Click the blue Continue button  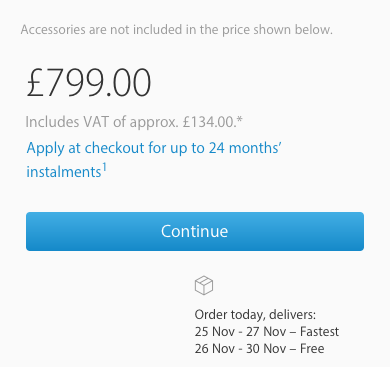tap(195, 231)
